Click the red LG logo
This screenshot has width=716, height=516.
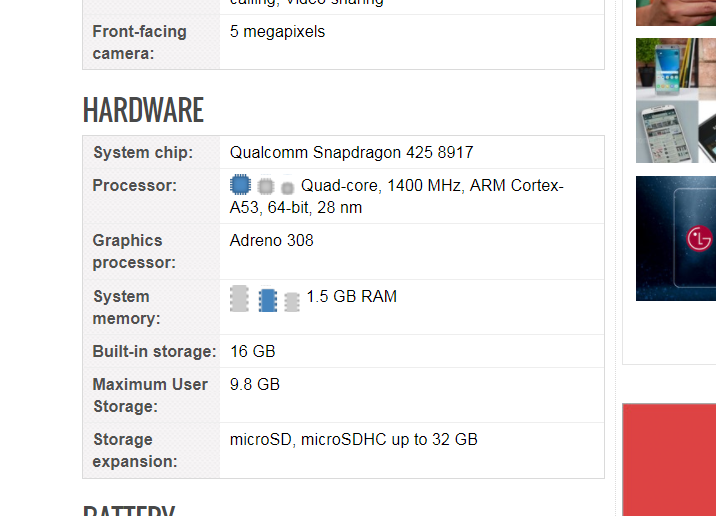699,238
